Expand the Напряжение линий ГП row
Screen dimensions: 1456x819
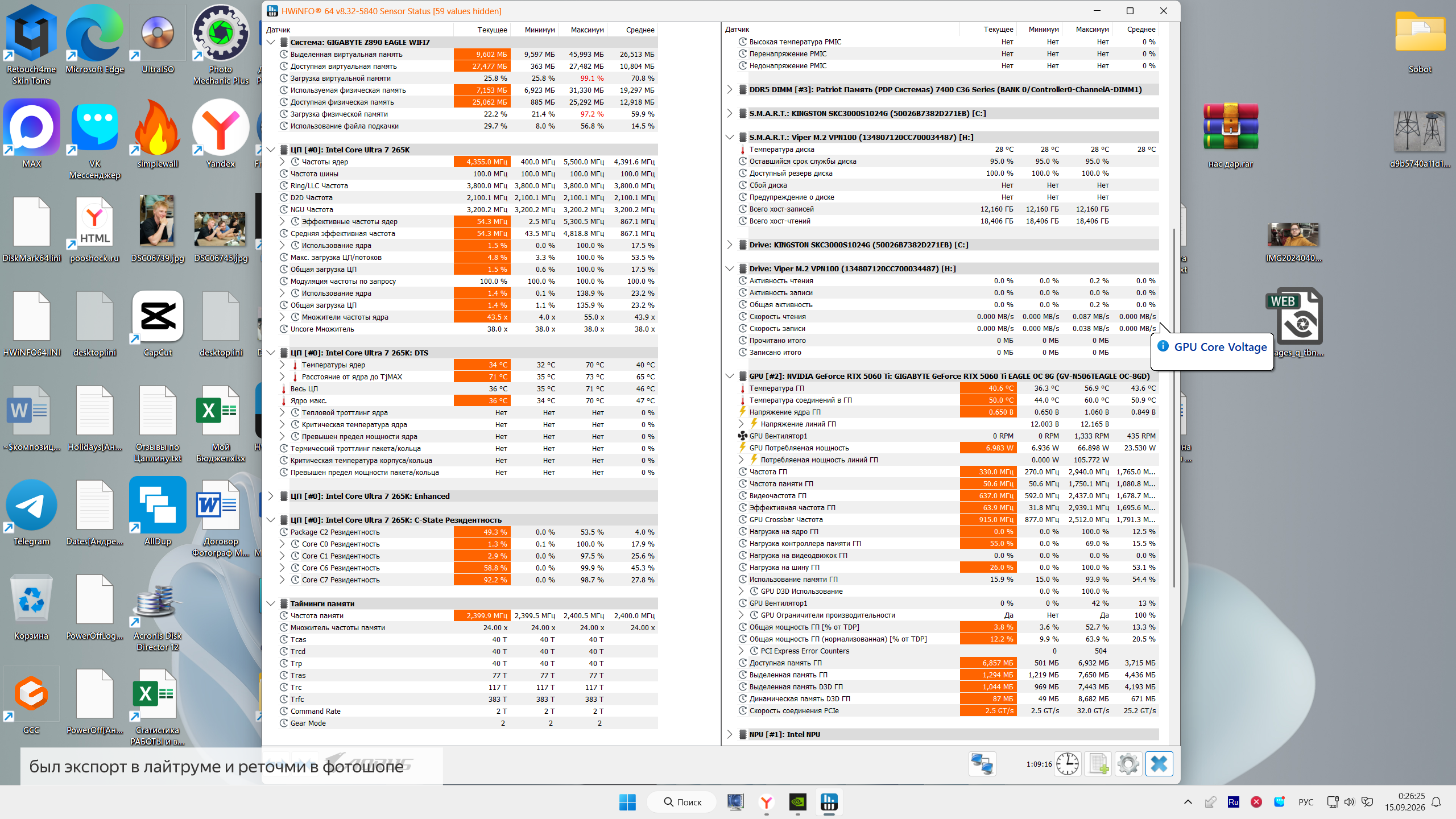[x=741, y=424]
